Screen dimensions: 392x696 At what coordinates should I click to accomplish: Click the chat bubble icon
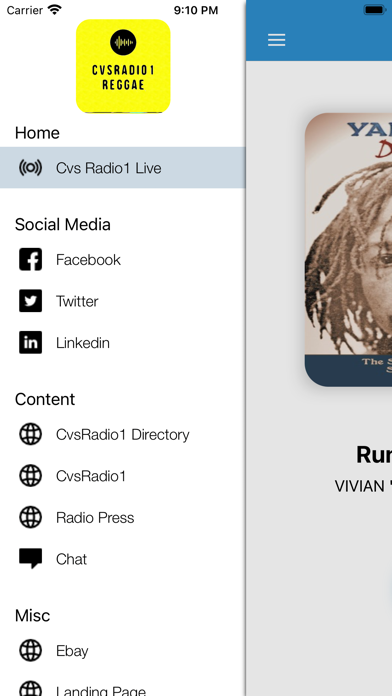[x=30, y=559]
